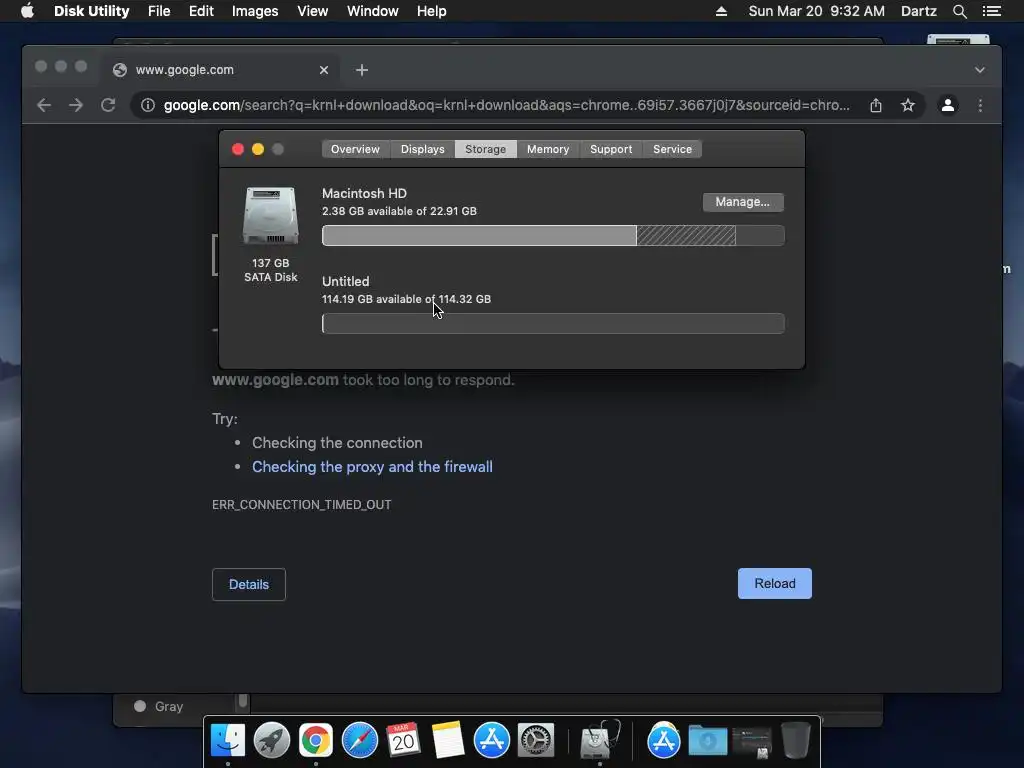This screenshot has height=768, width=1024.
Task: Open Spotlight search in menu bar
Action: (x=959, y=11)
